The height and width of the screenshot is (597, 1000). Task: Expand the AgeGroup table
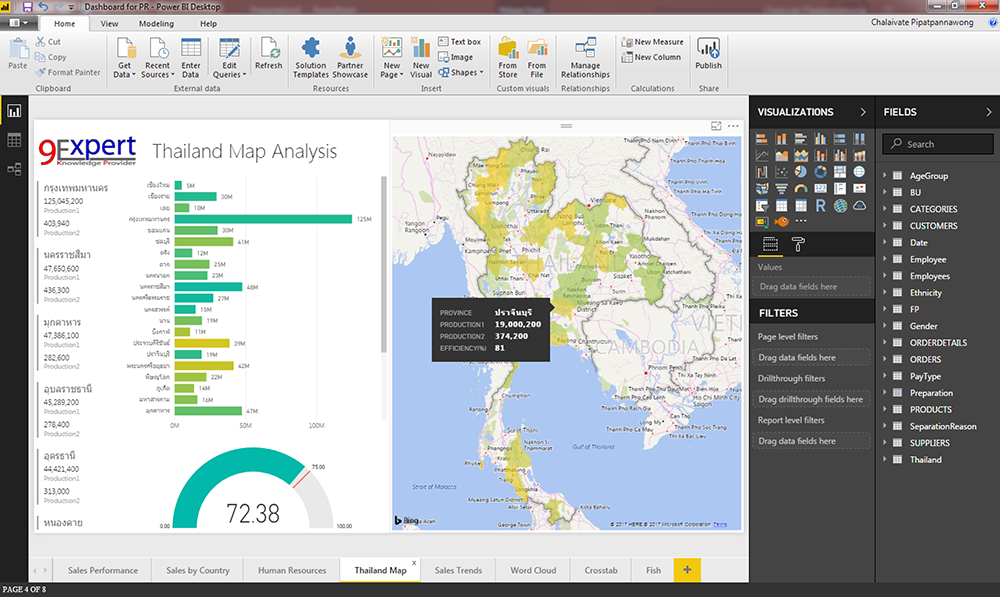coord(885,175)
